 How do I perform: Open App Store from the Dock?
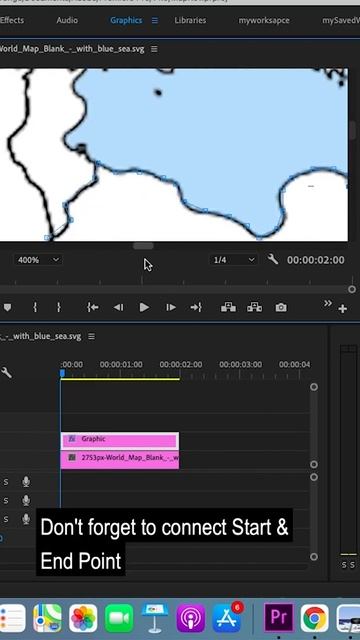pyautogui.click(x=227, y=618)
